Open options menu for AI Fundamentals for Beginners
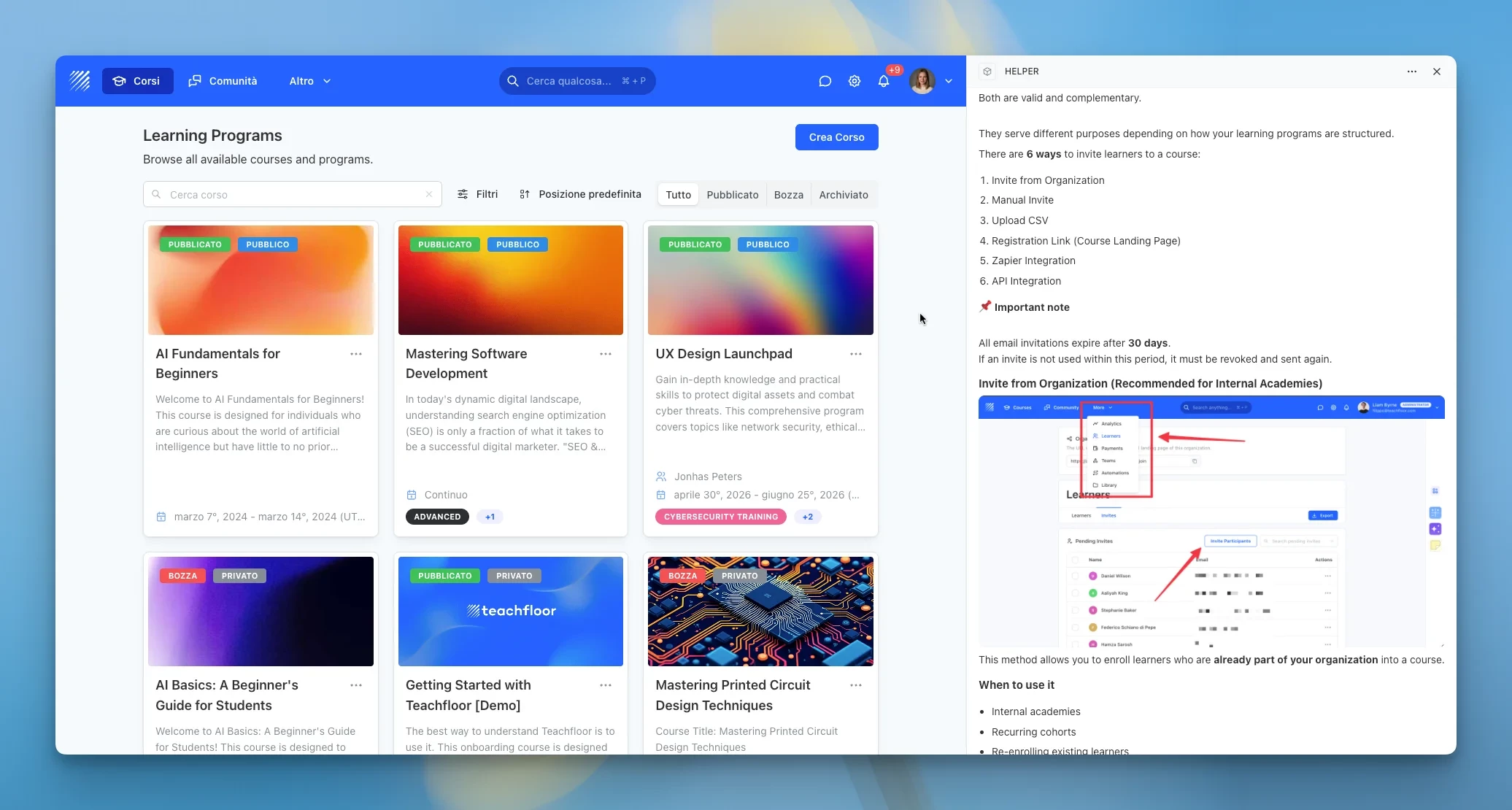Viewport: 1512px width, 810px height. [356, 354]
